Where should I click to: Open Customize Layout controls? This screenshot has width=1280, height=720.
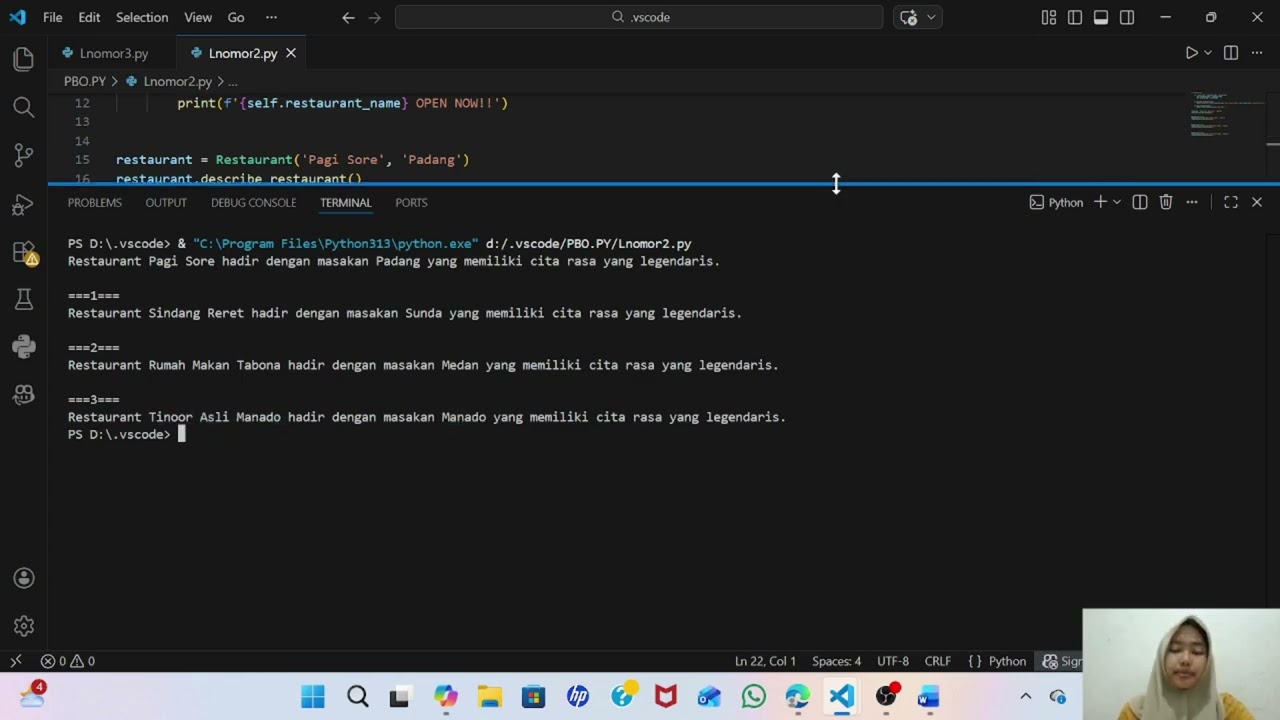pyautogui.click(x=1049, y=17)
